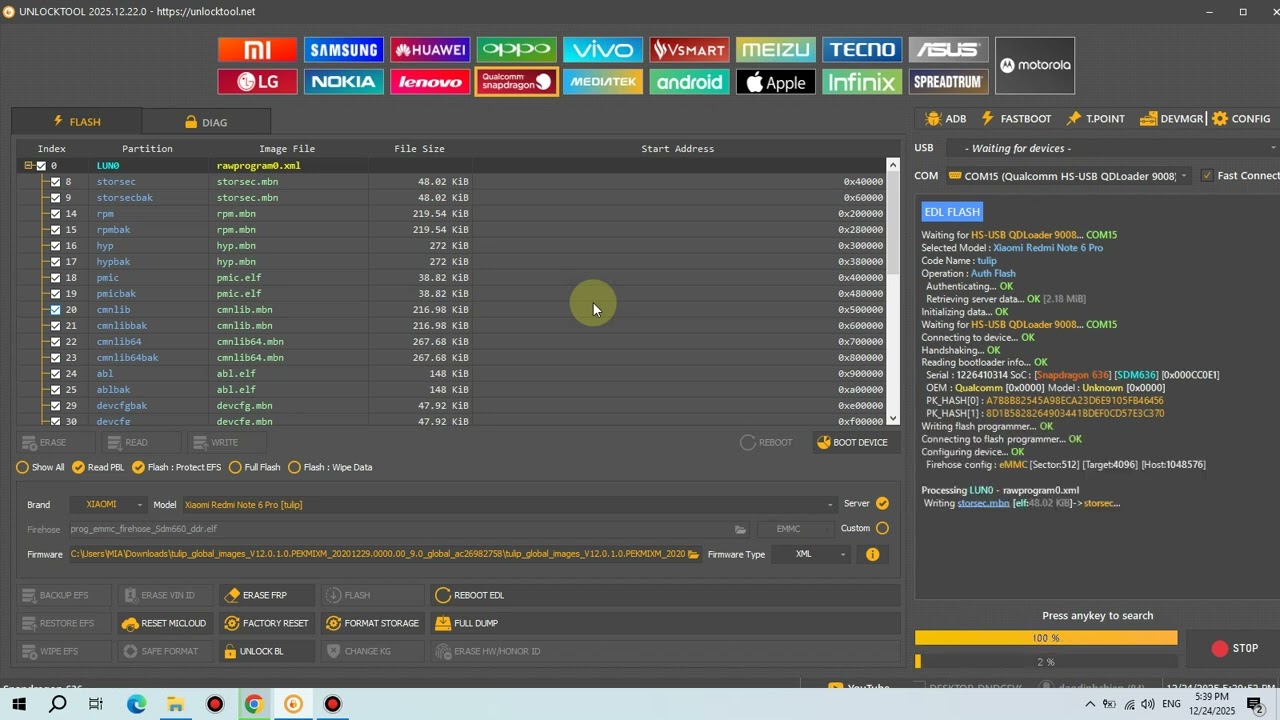This screenshot has height=720, width=1280.
Task: Browse for Firehose file folder icon
Action: point(740,529)
